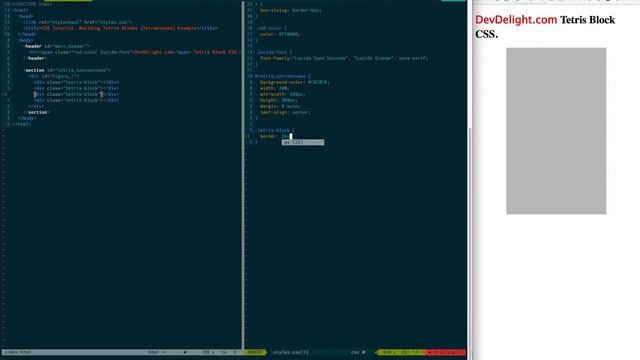Click the header id main_header opening tag
This screenshot has height=360, width=640.
[x=56, y=46]
